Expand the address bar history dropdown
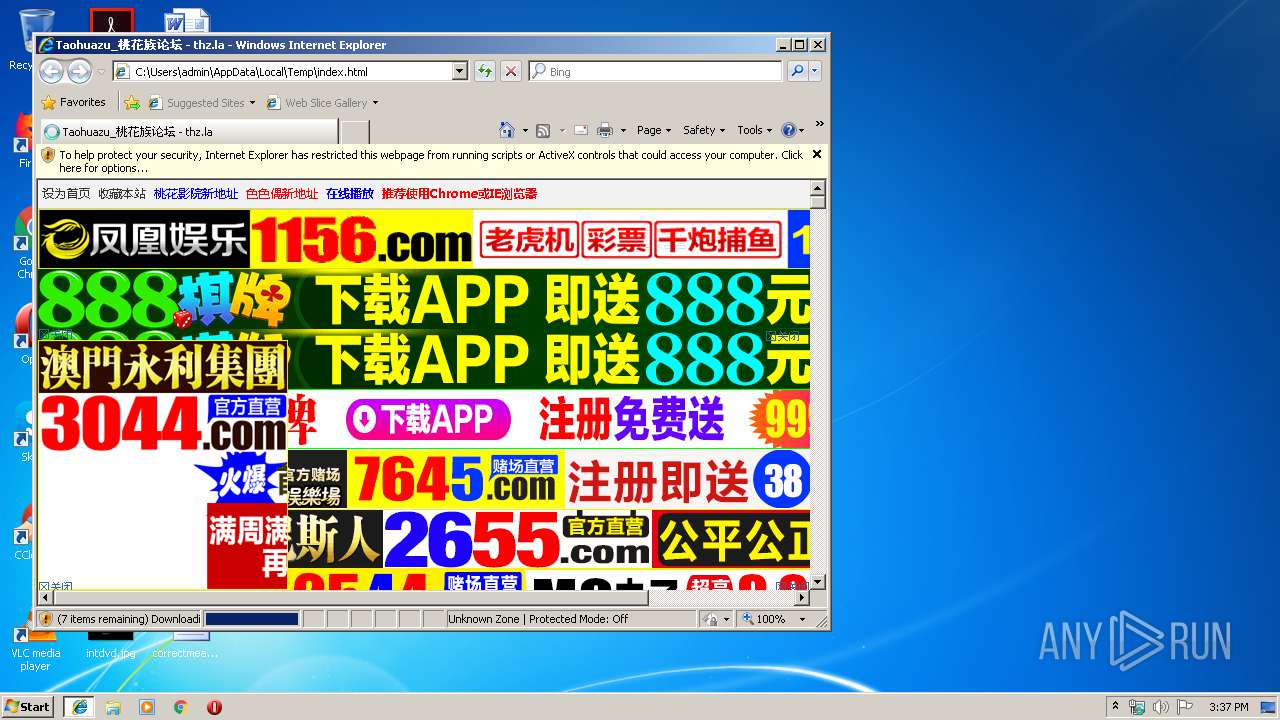Screen dimensions: 1280x720 460,71
